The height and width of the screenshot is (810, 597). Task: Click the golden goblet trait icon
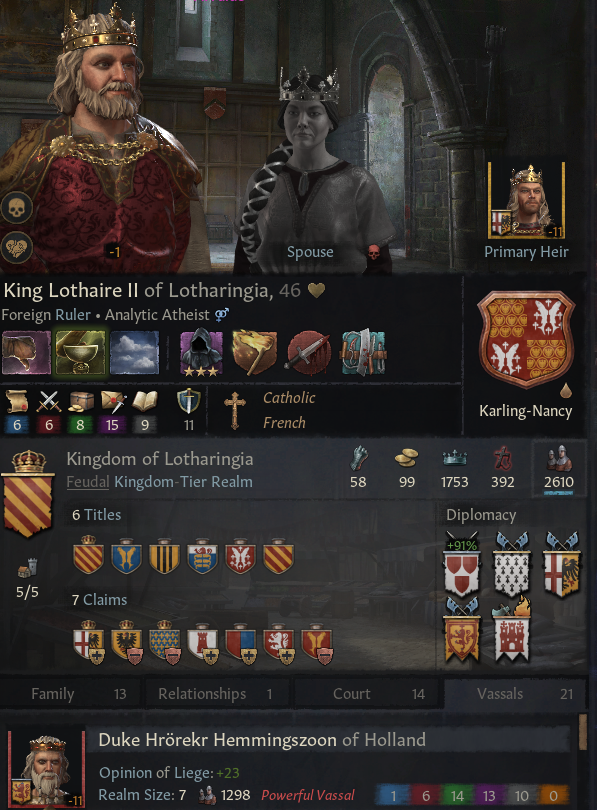point(80,352)
